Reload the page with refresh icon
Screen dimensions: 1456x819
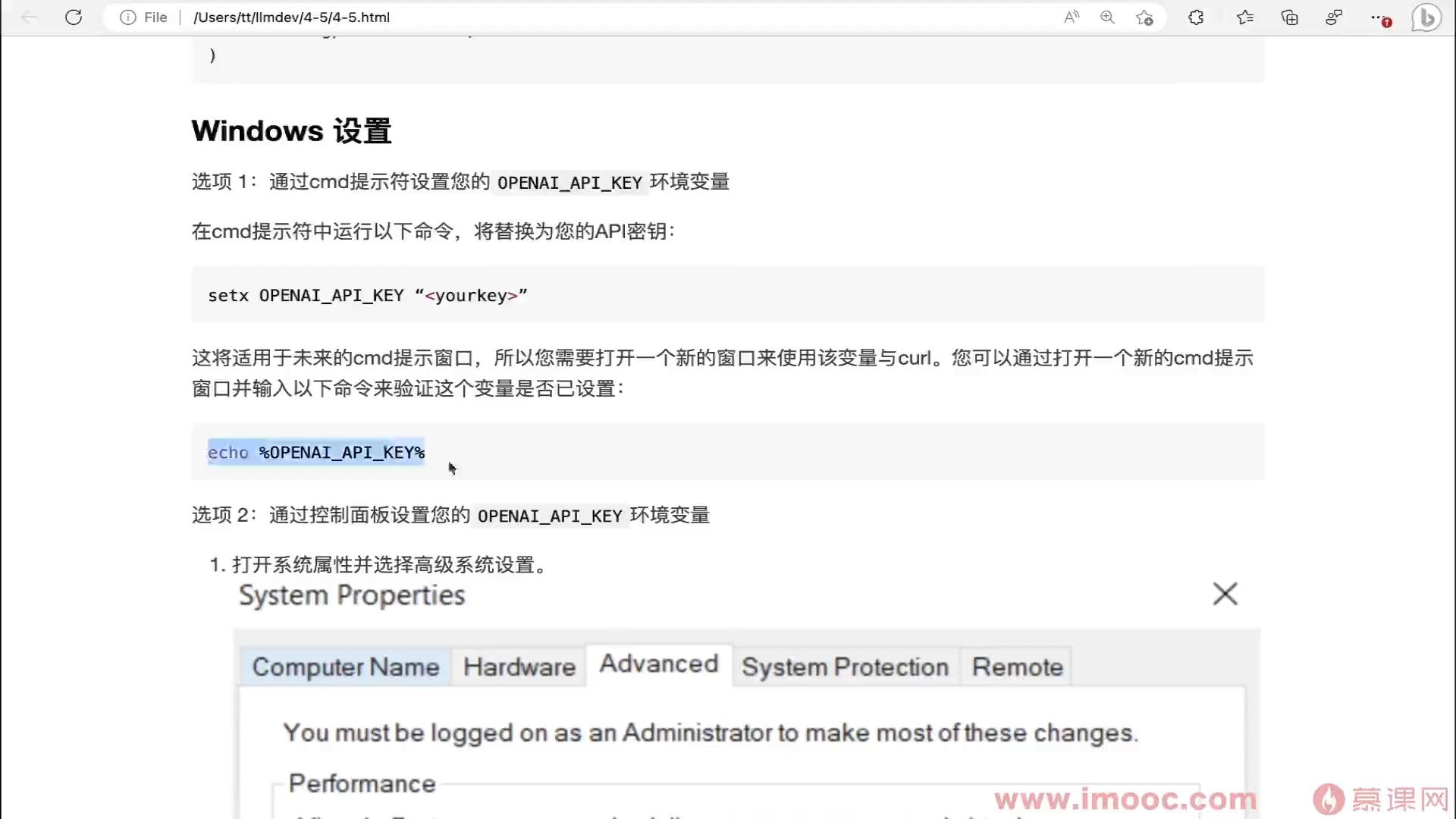click(74, 17)
